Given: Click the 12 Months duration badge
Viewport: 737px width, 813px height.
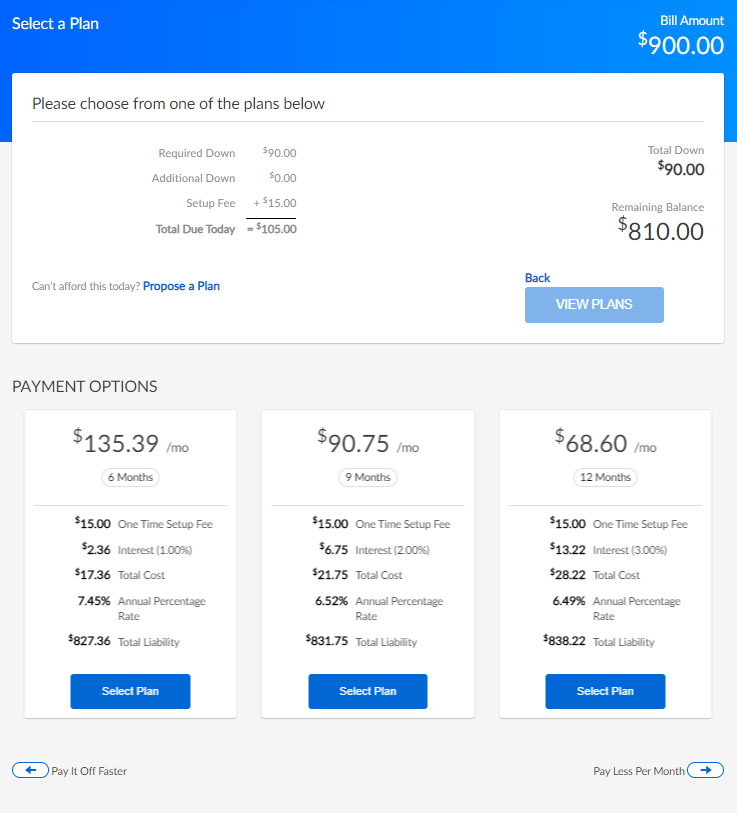Looking at the screenshot, I should point(605,477).
